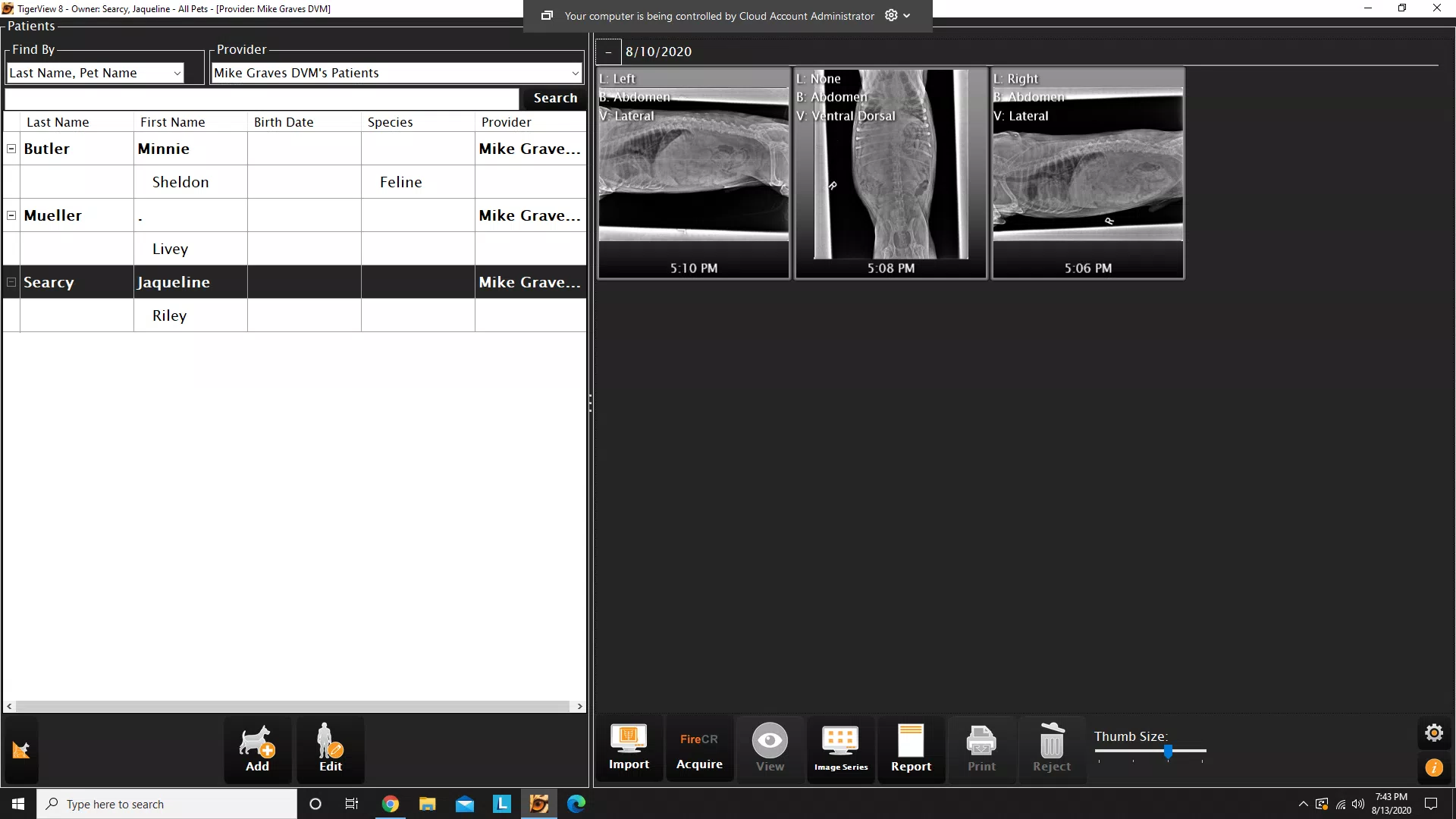
Task: Collapse the Mueller owner row
Action: pyautogui.click(x=11, y=215)
